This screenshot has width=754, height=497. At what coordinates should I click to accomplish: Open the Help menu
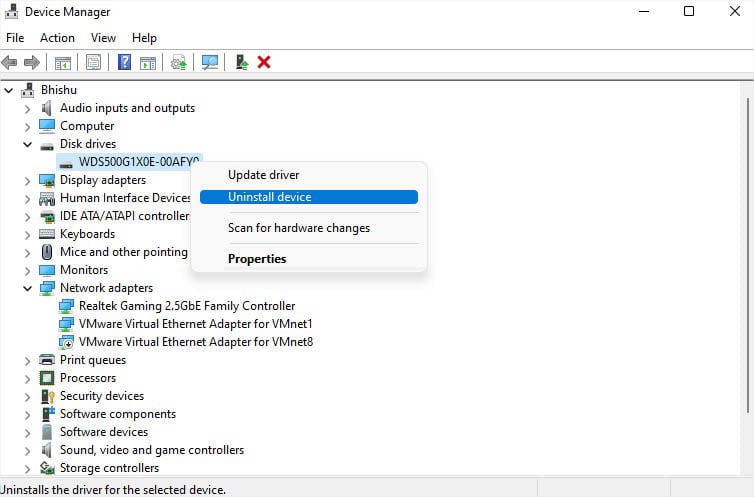click(x=144, y=38)
